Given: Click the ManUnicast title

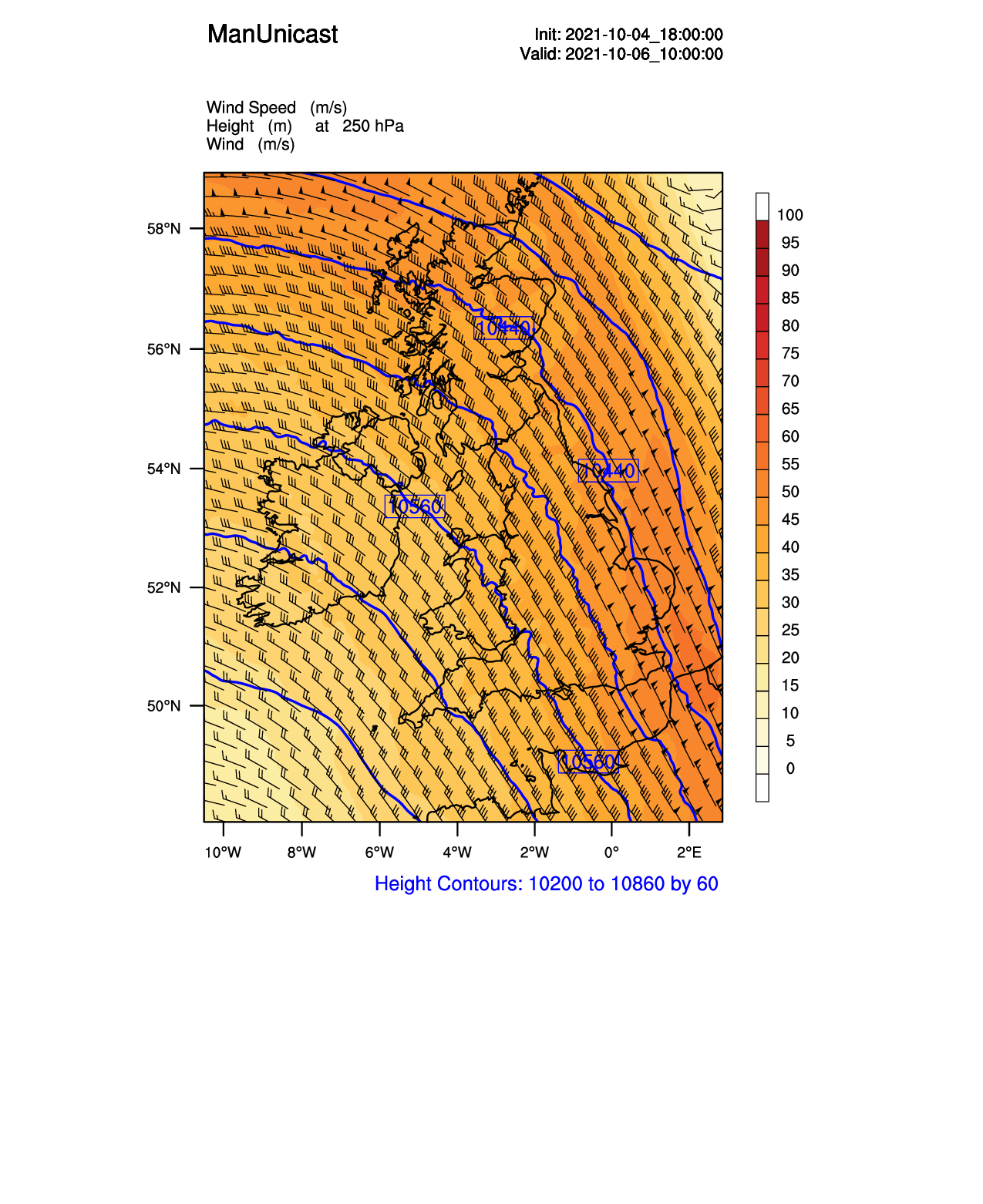Looking at the screenshot, I should tap(272, 35).
